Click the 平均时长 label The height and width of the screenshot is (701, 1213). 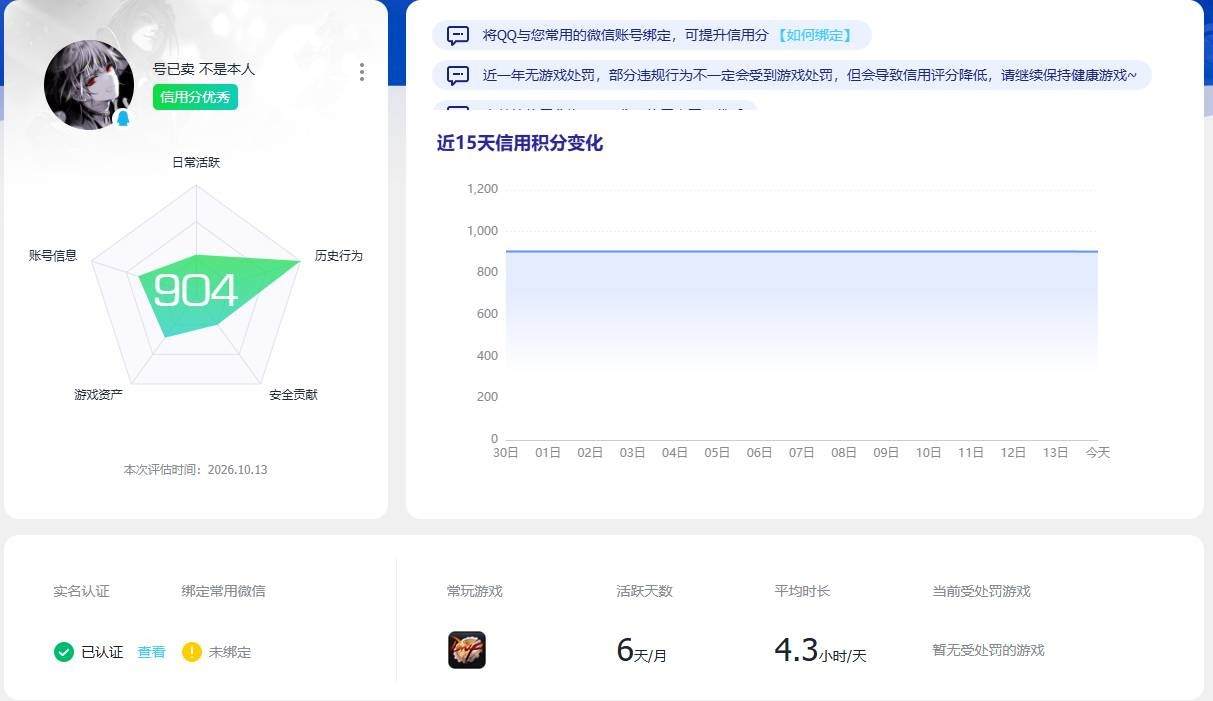coord(803,591)
